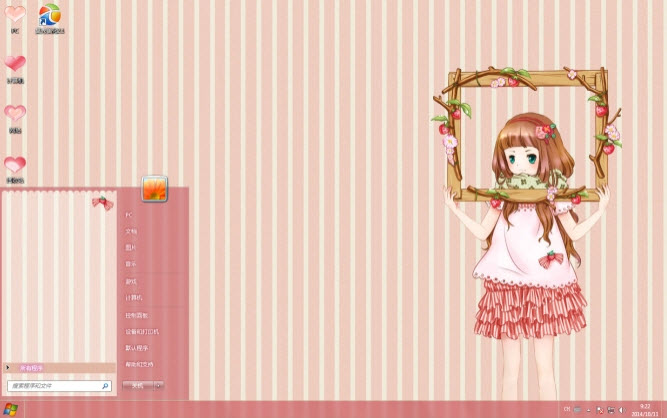This screenshot has width=667, height=418.
Task: Open 文档 (Documents) in Start menu
Action: click(x=131, y=231)
